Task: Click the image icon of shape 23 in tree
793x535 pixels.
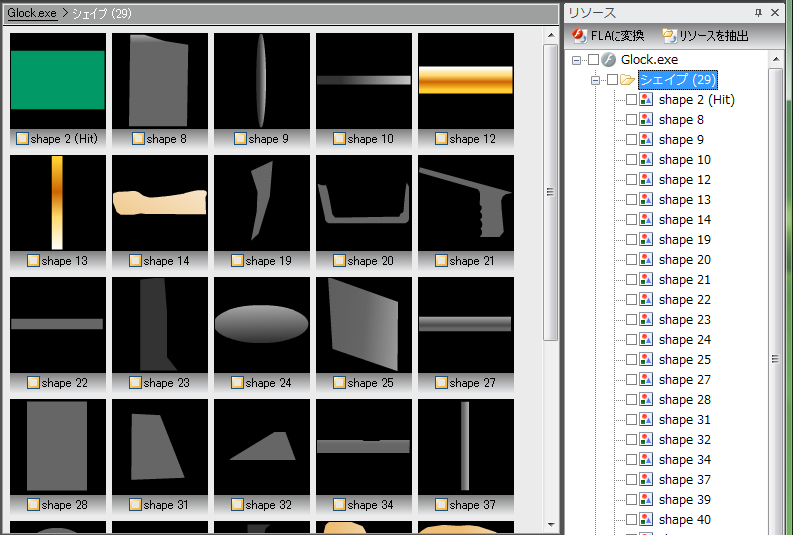Action: pos(646,319)
